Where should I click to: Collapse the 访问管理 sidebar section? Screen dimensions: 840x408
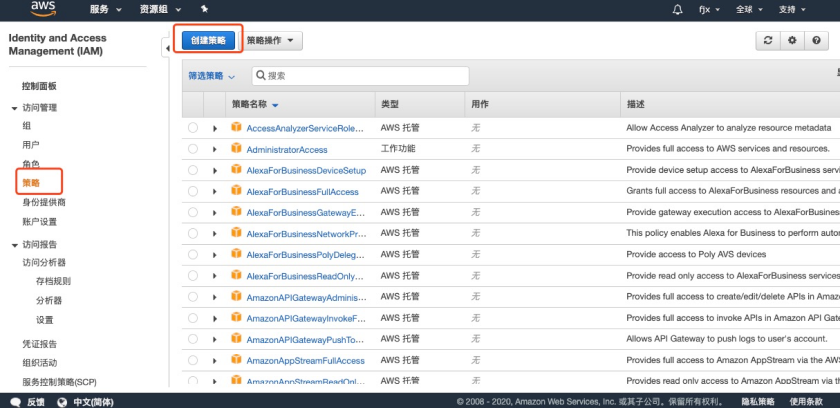click(14, 108)
